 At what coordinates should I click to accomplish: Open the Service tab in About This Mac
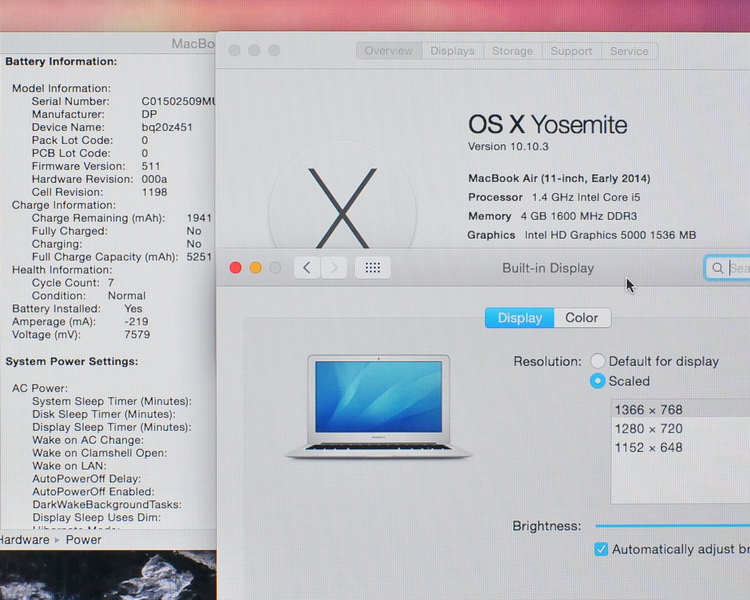tap(629, 51)
